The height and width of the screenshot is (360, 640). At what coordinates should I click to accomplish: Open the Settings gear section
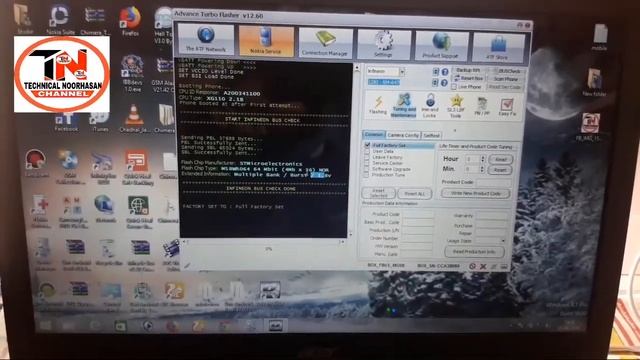click(x=384, y=44)
